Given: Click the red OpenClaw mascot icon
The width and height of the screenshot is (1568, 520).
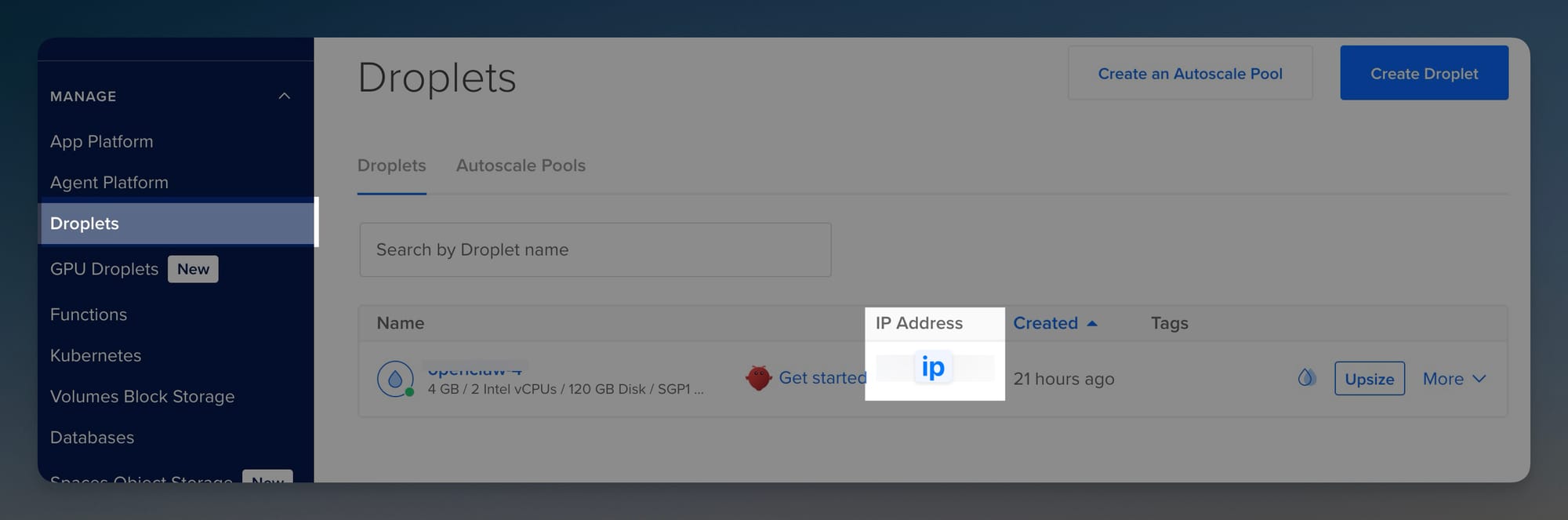Looking at the screenshot, I should (x=758, y=378).
